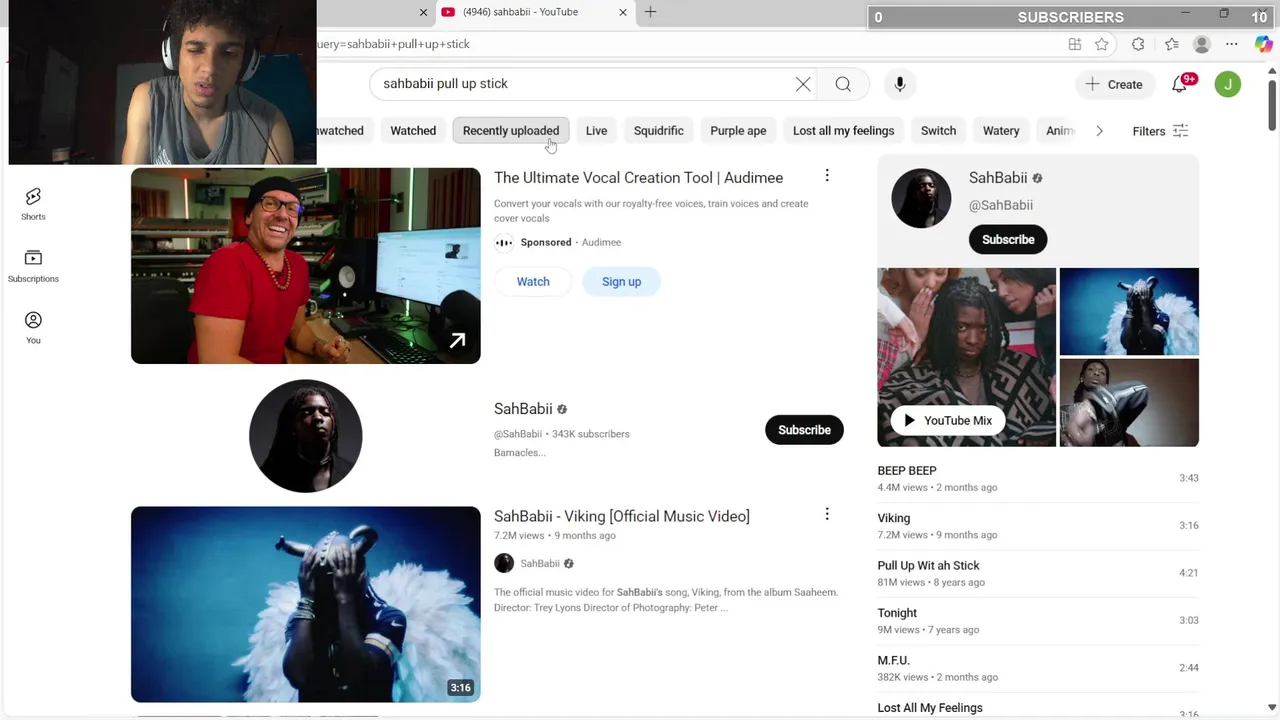Screen dimensions: 1280x720
Task: Select the Watery filter chip
Action: coord(1001,131)
